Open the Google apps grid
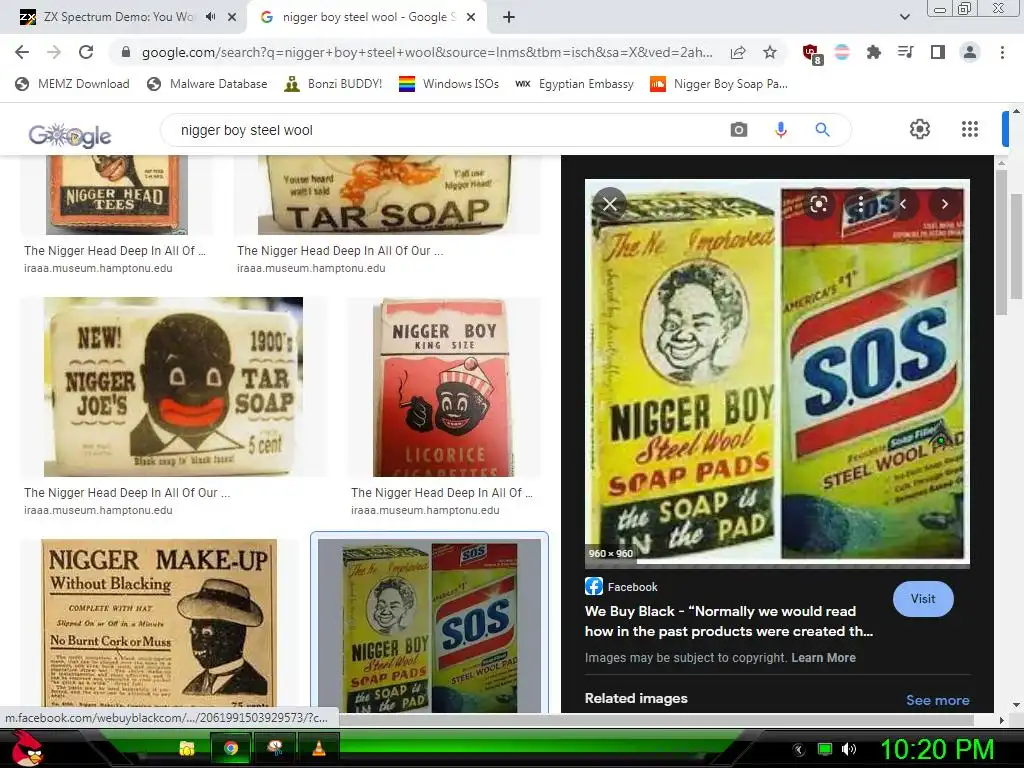The image size is (1024, 768). coord(970,129)
